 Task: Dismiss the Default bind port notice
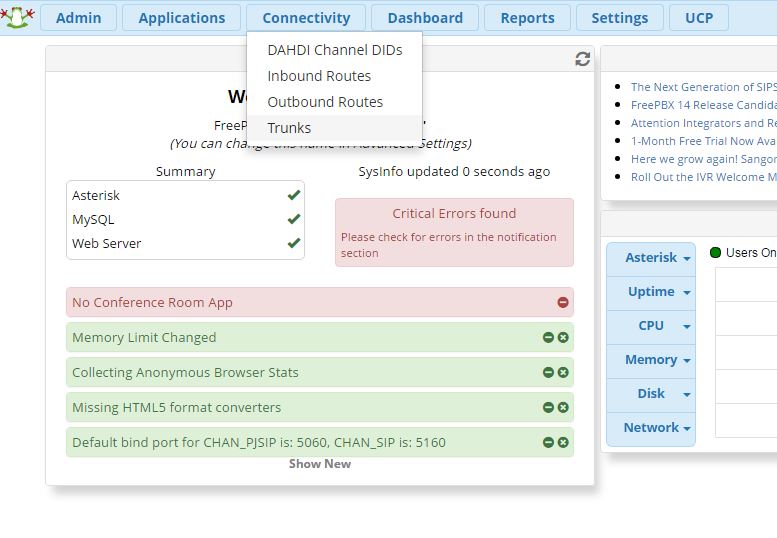point(563,442)
